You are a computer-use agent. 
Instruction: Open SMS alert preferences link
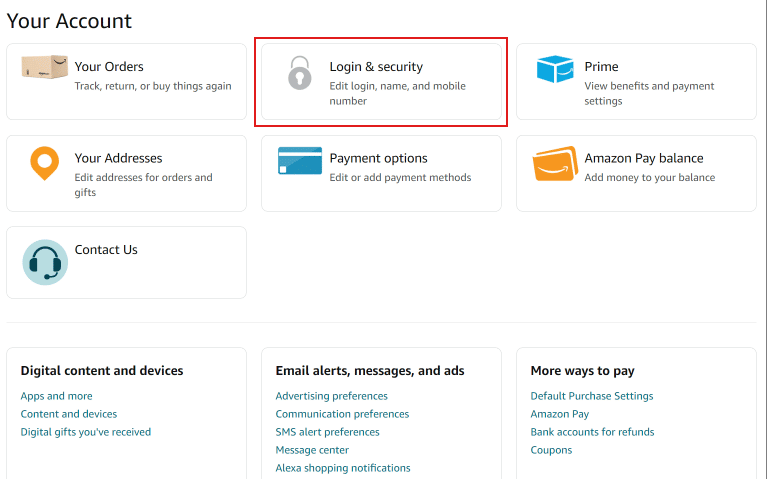(x=327, y=432)
